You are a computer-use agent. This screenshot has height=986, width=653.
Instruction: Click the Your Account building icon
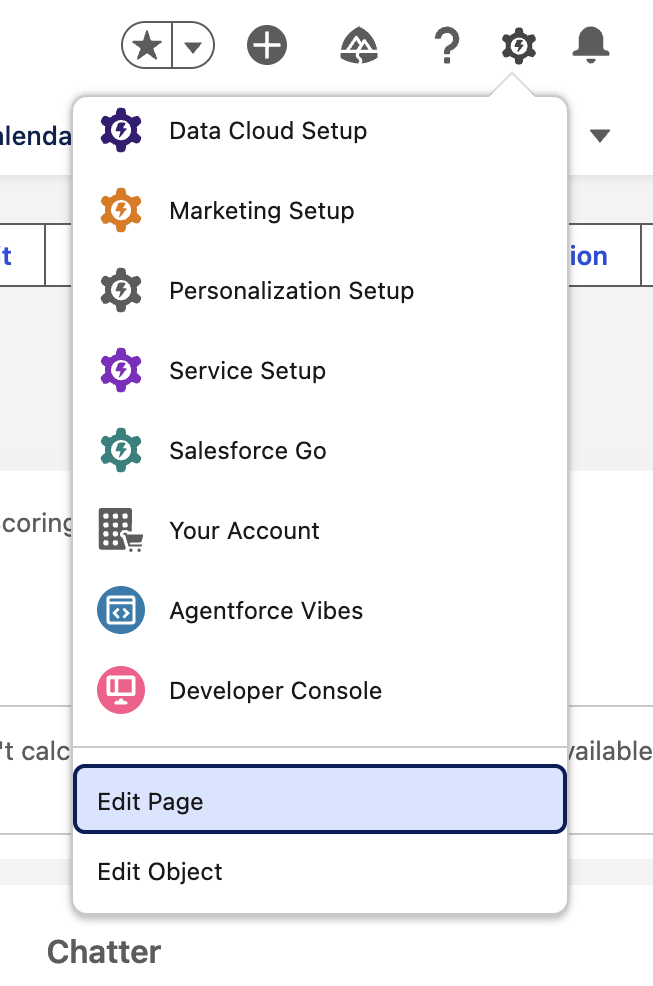(x=120, y=530)
